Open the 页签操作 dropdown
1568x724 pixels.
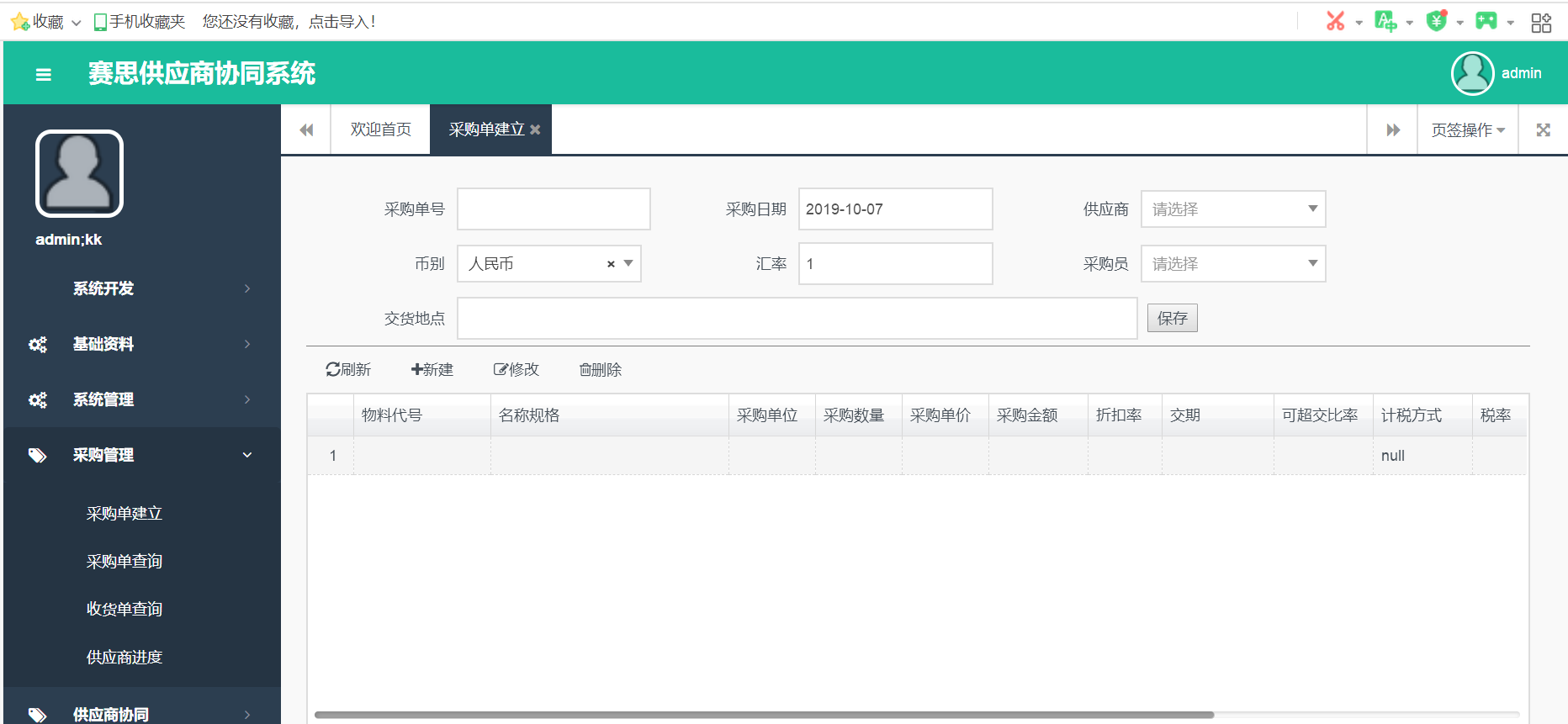pyautogui.click(x=1468, y=129)
